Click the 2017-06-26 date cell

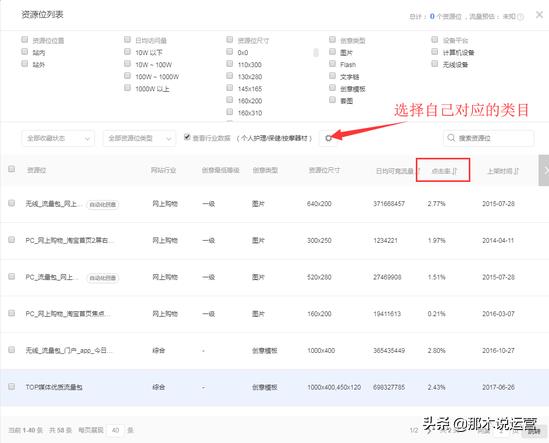coord(498,387)
